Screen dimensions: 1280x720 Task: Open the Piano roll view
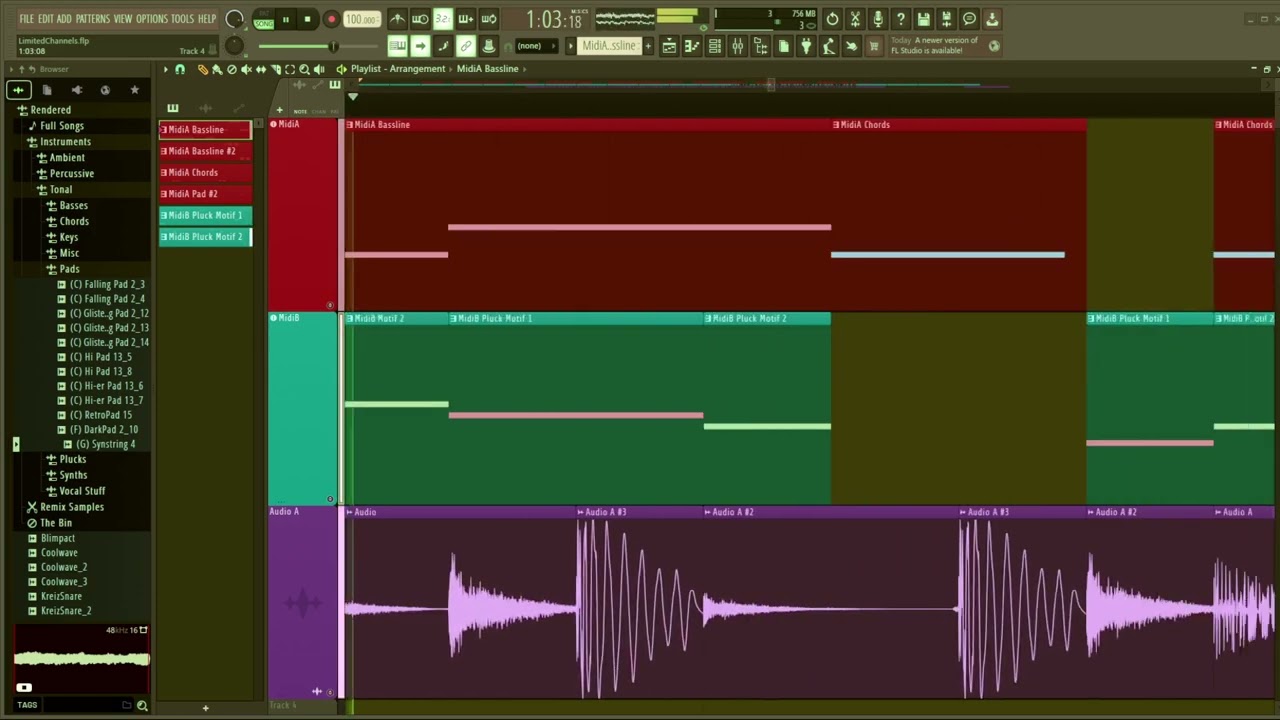692,46
